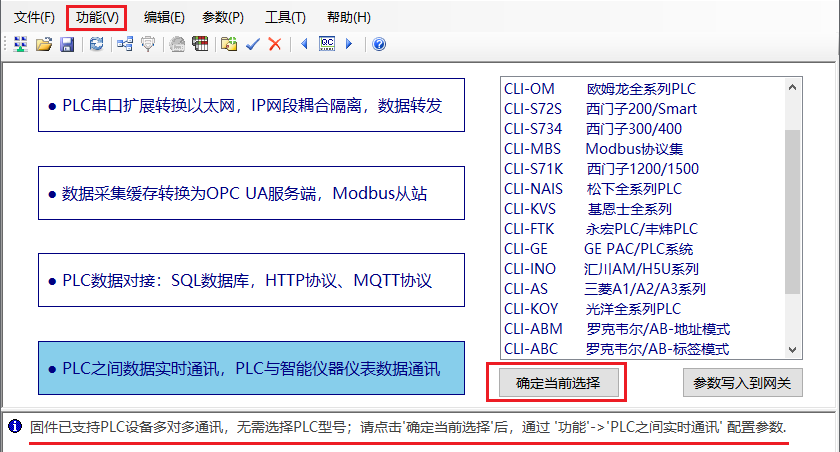
Task: Click the 确定当前选择 button
Action: [558, 383]
